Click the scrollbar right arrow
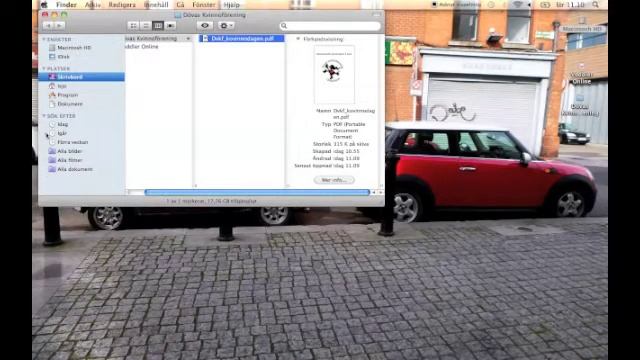Image resolution: width=640 pixels, height=360 pixels. pyautogui.click(x=380, y=192)
